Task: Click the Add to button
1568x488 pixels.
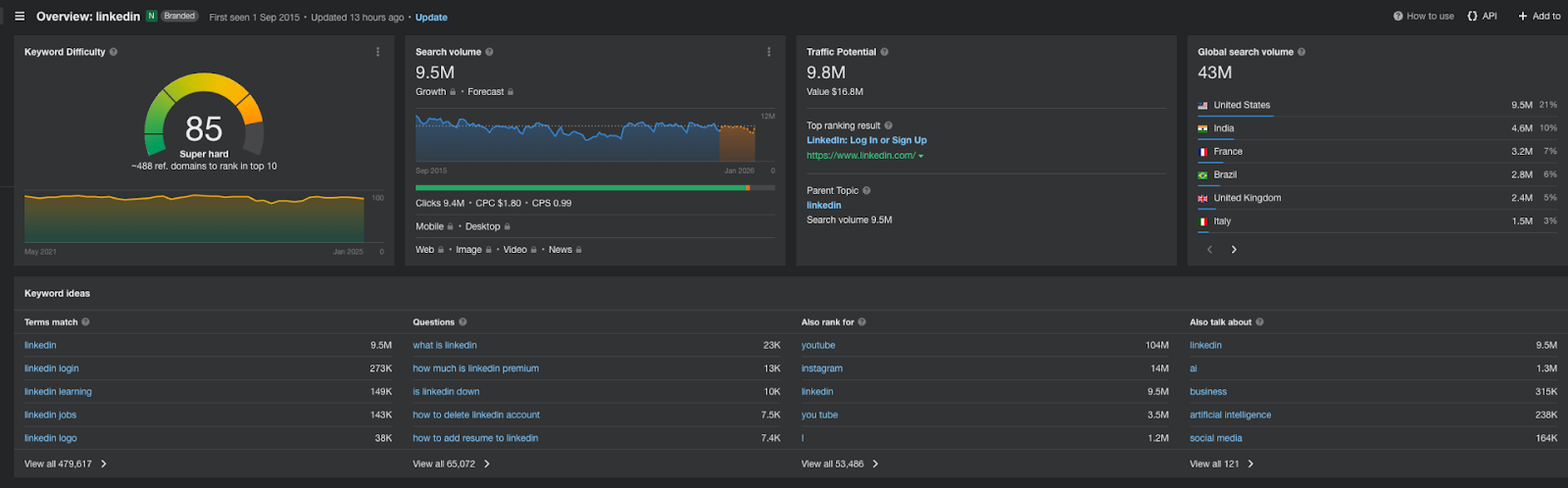Action: coord(1540,17)
